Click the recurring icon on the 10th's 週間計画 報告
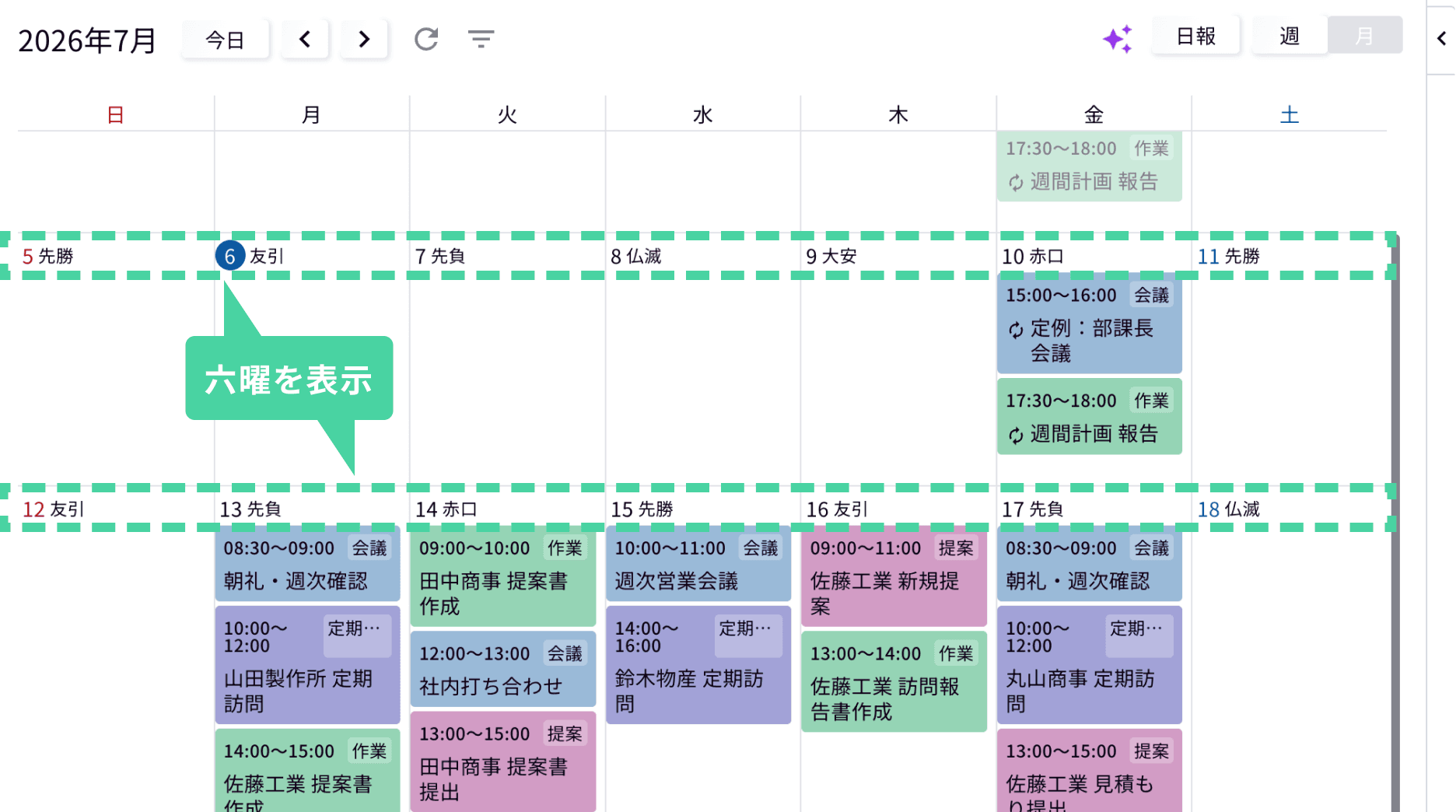The width and height of the screenshot is (1456, 812). click(1016, 436)
